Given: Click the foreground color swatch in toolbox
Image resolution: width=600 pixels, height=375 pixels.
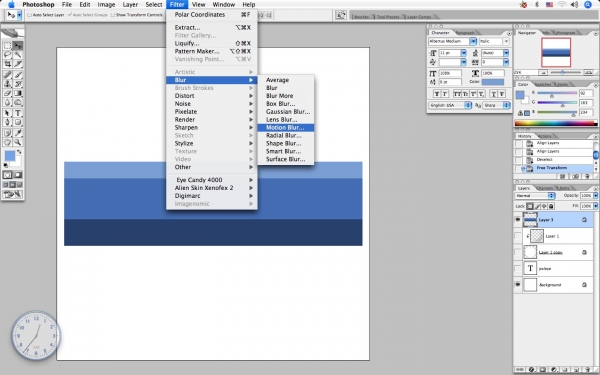Looking at the screenshot, I should pyautogui.click(x=10, y=156).
